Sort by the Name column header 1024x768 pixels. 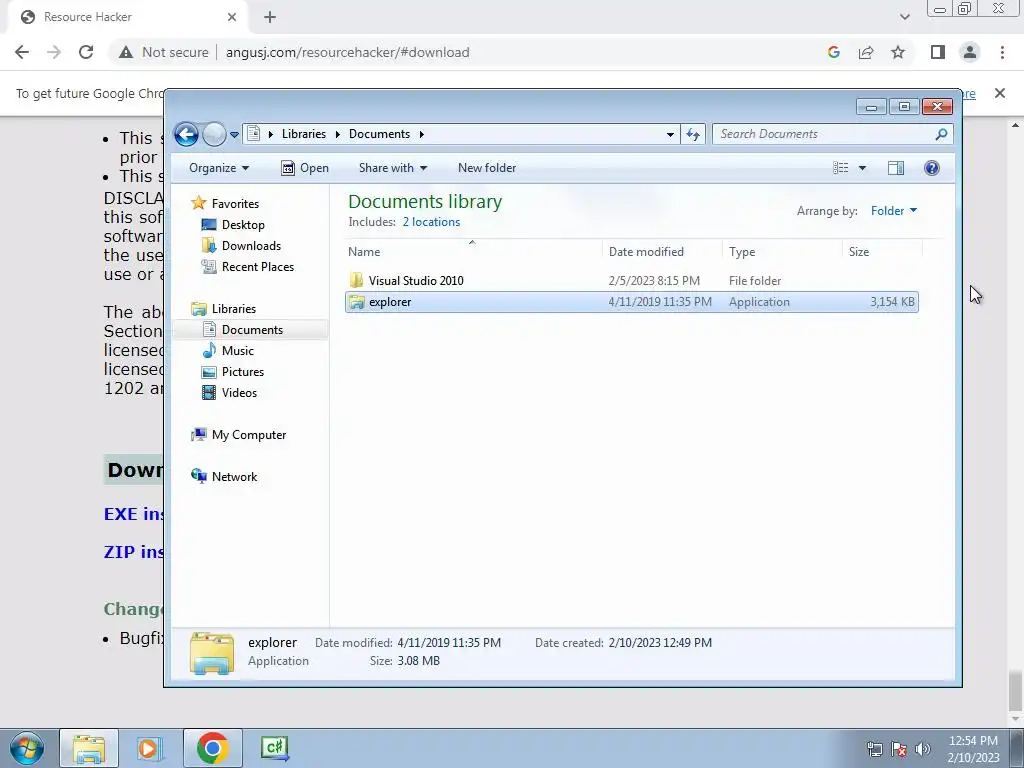click(472, 252)
